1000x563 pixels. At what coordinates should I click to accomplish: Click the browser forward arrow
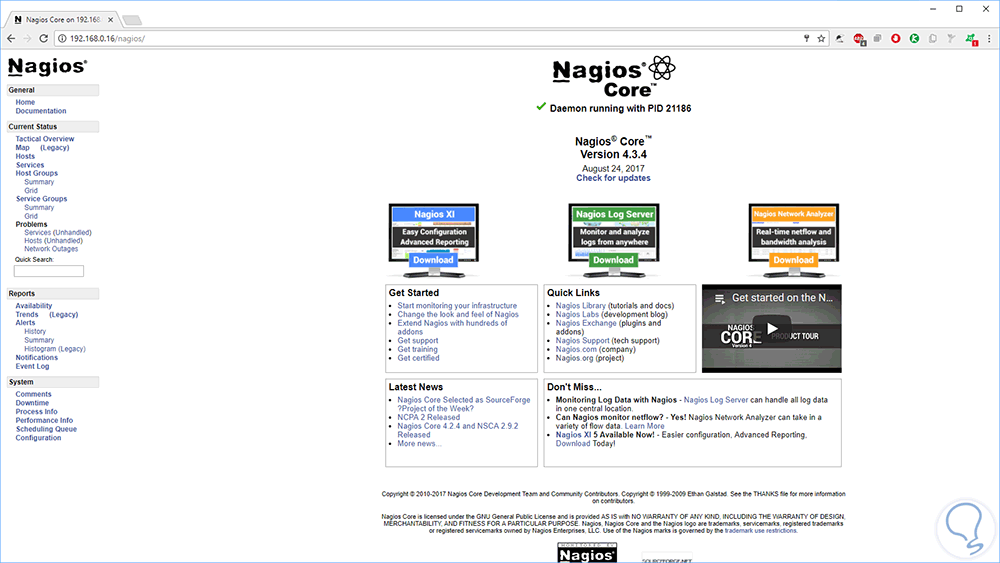pyautogui.click(x=27, y=38)
